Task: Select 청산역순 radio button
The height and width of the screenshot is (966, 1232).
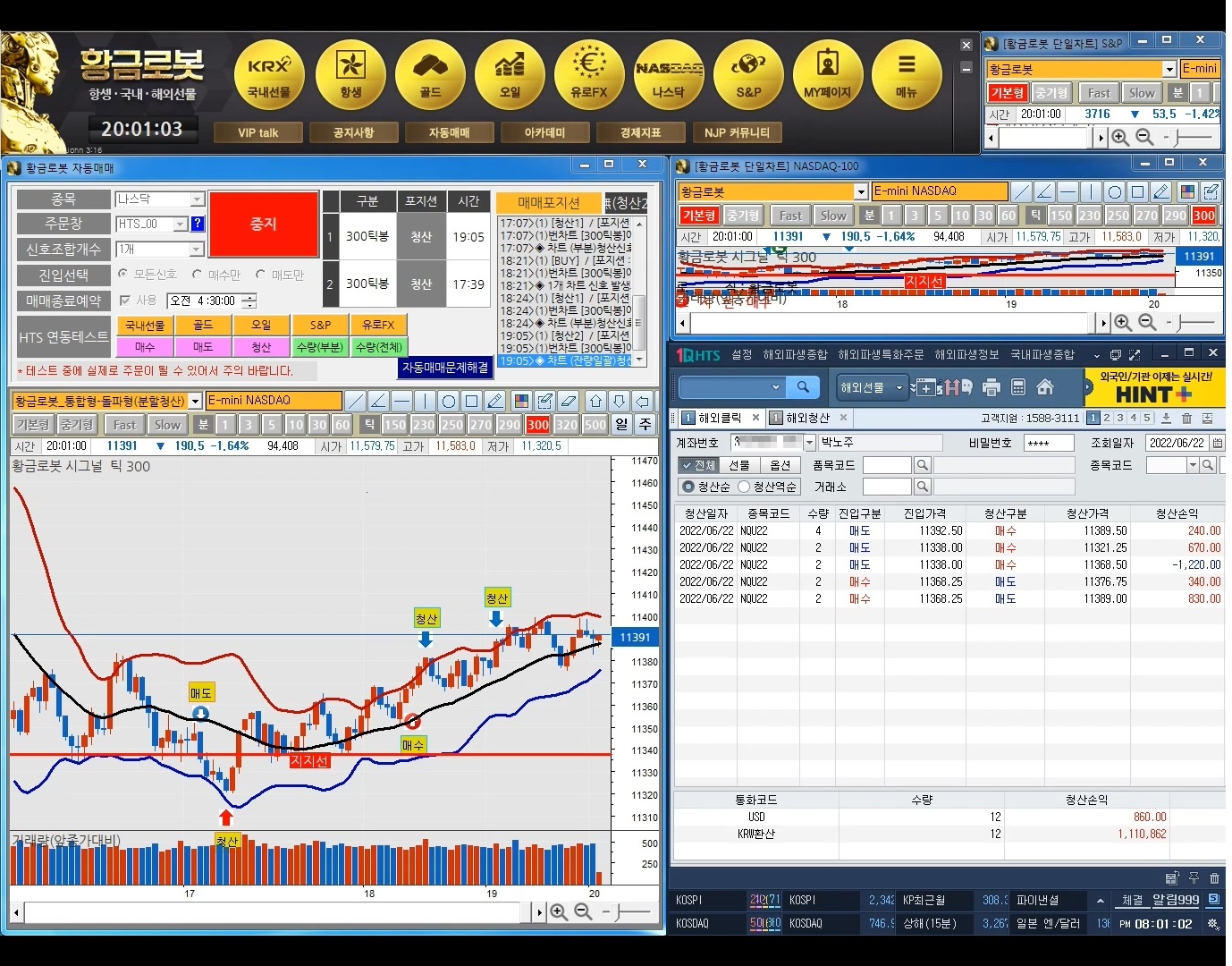Action: point(743,487)
